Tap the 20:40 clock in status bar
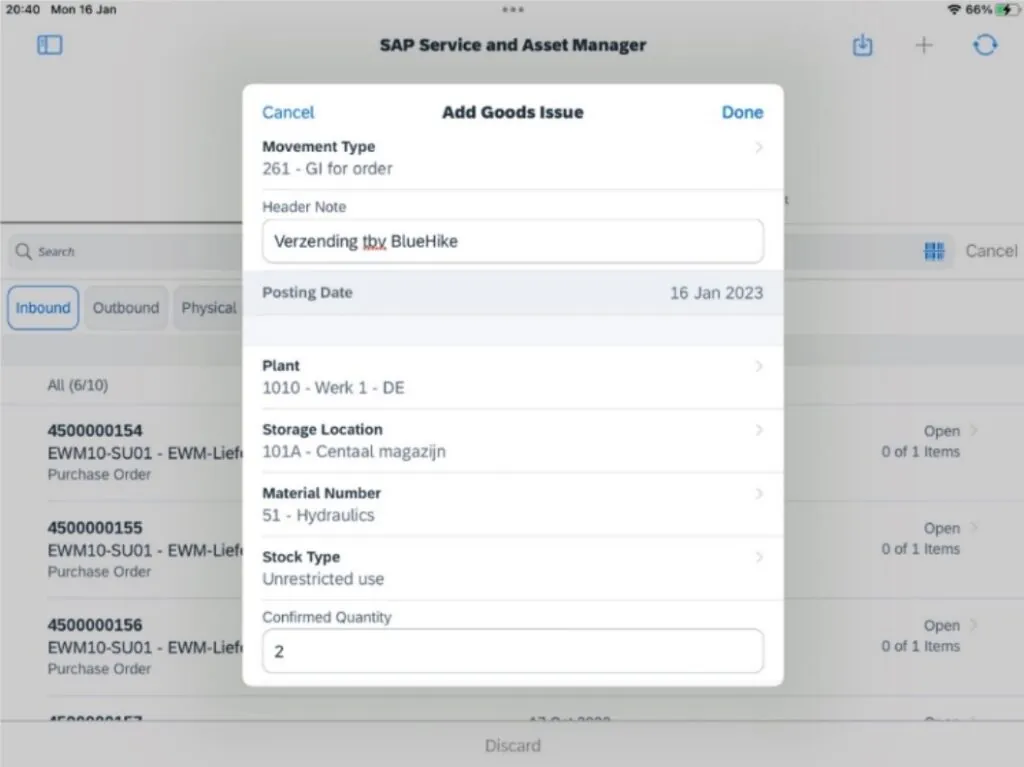 point(23,10)
